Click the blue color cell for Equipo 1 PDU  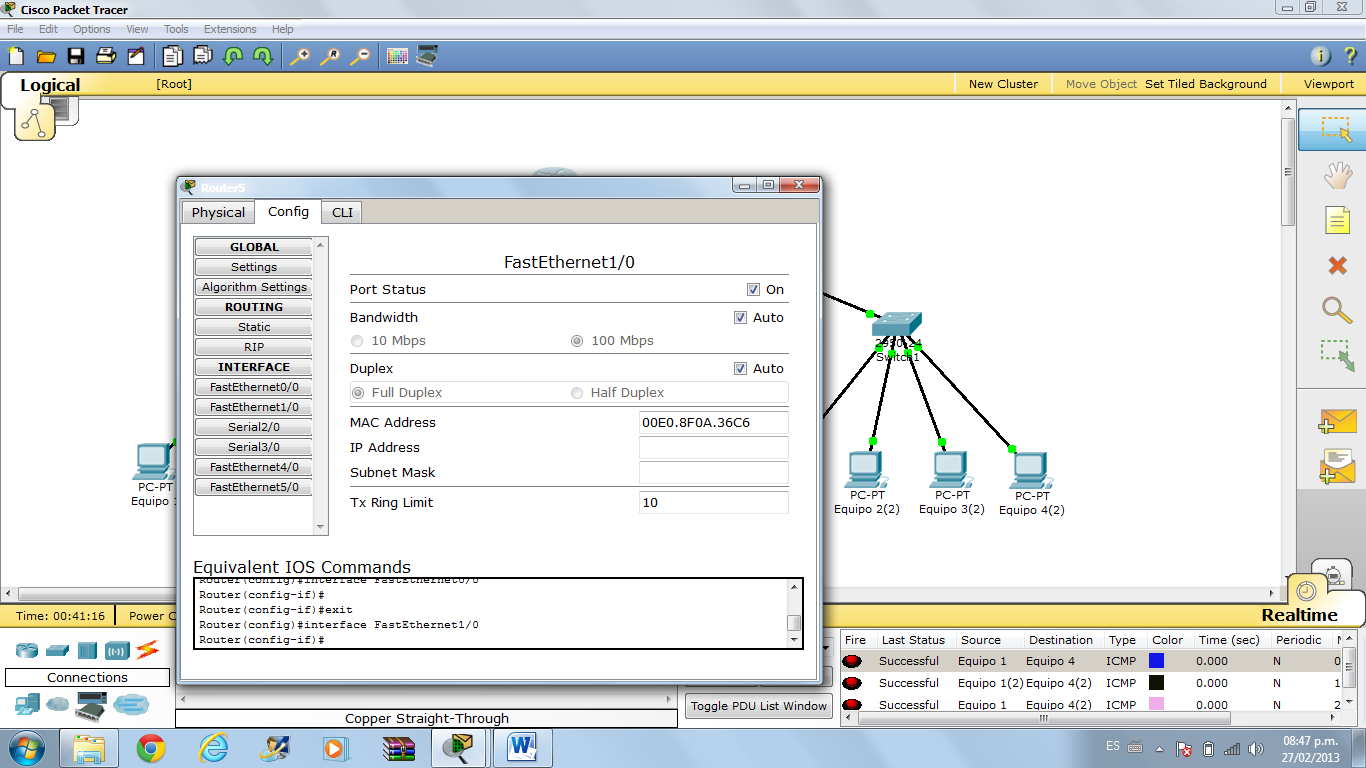click(x=1157, y=661)
